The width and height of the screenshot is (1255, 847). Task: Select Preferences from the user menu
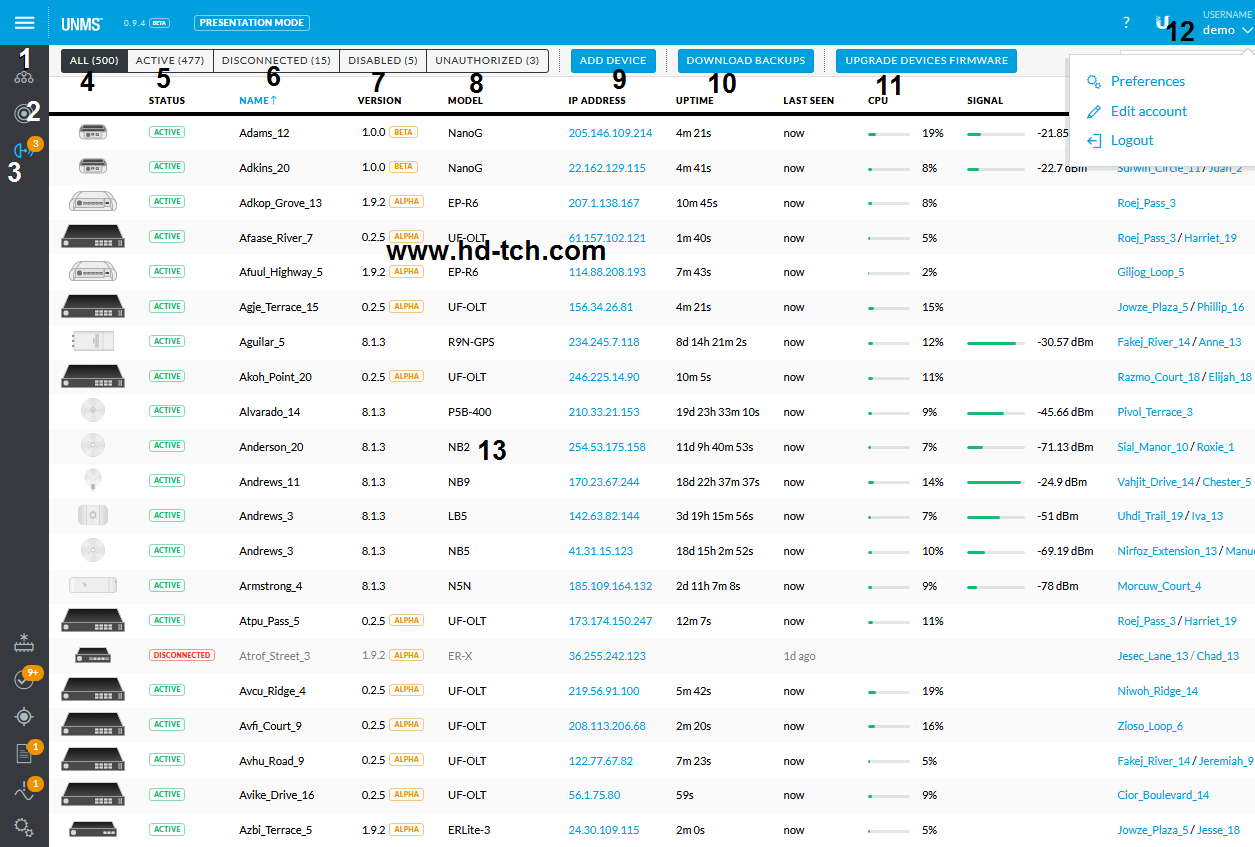pos(1147,81)
